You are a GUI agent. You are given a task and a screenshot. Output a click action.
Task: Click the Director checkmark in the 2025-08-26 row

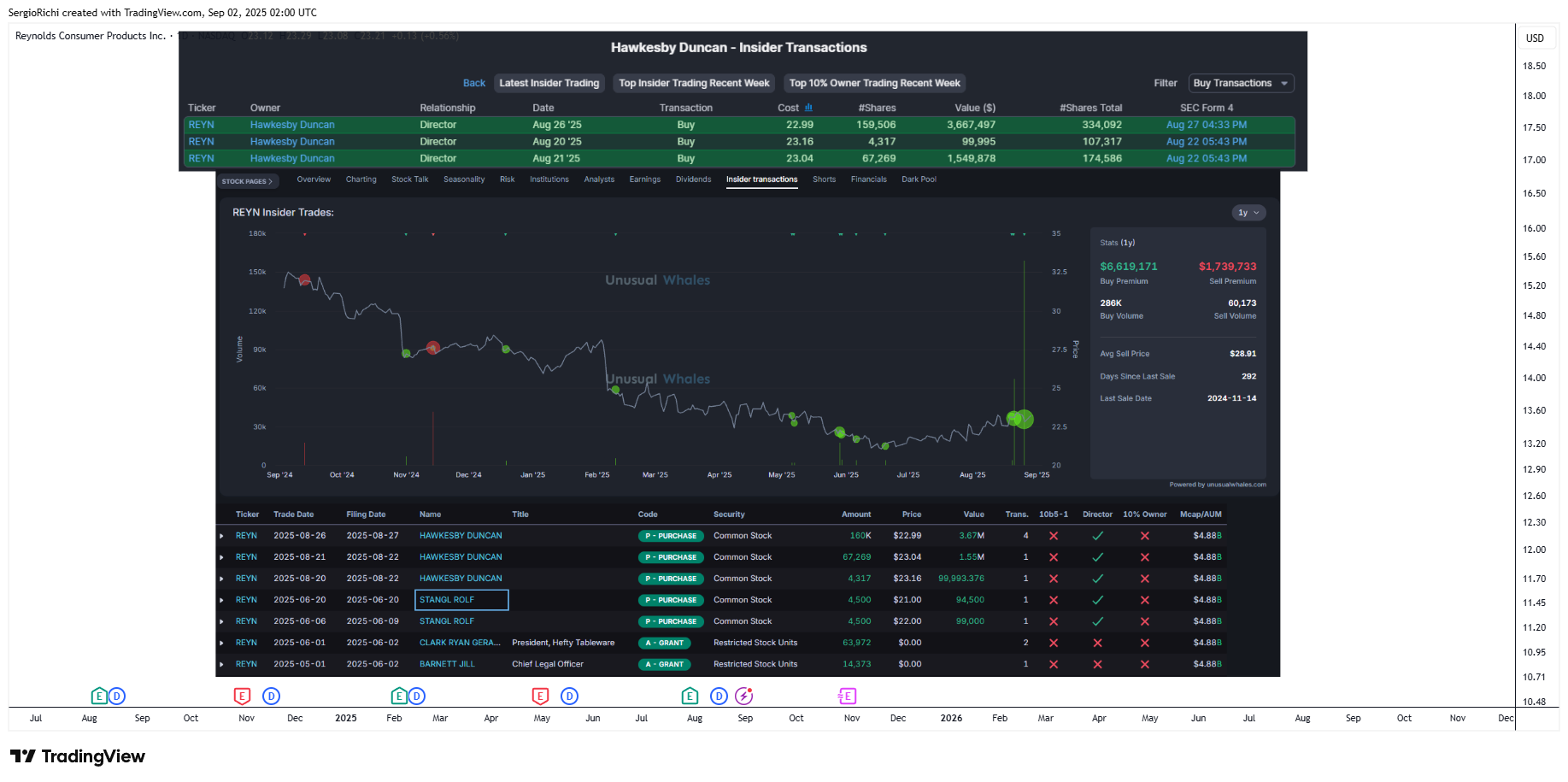[1098, 536]
